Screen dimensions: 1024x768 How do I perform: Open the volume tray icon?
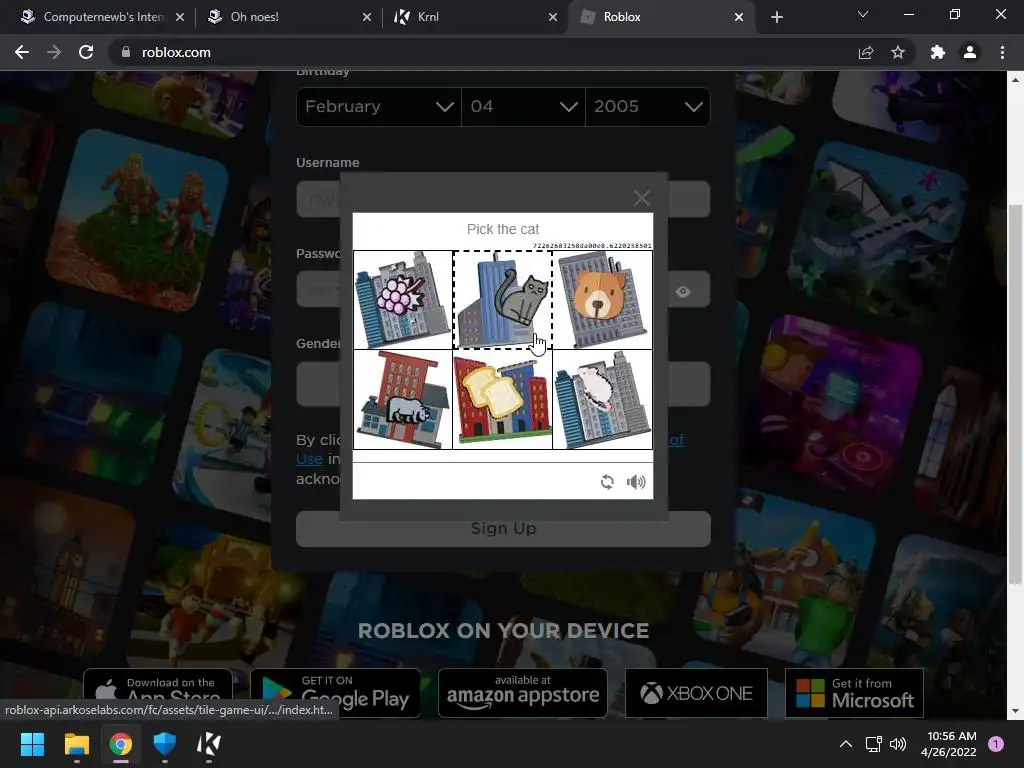pyautogui.click(x=898, y=744)
